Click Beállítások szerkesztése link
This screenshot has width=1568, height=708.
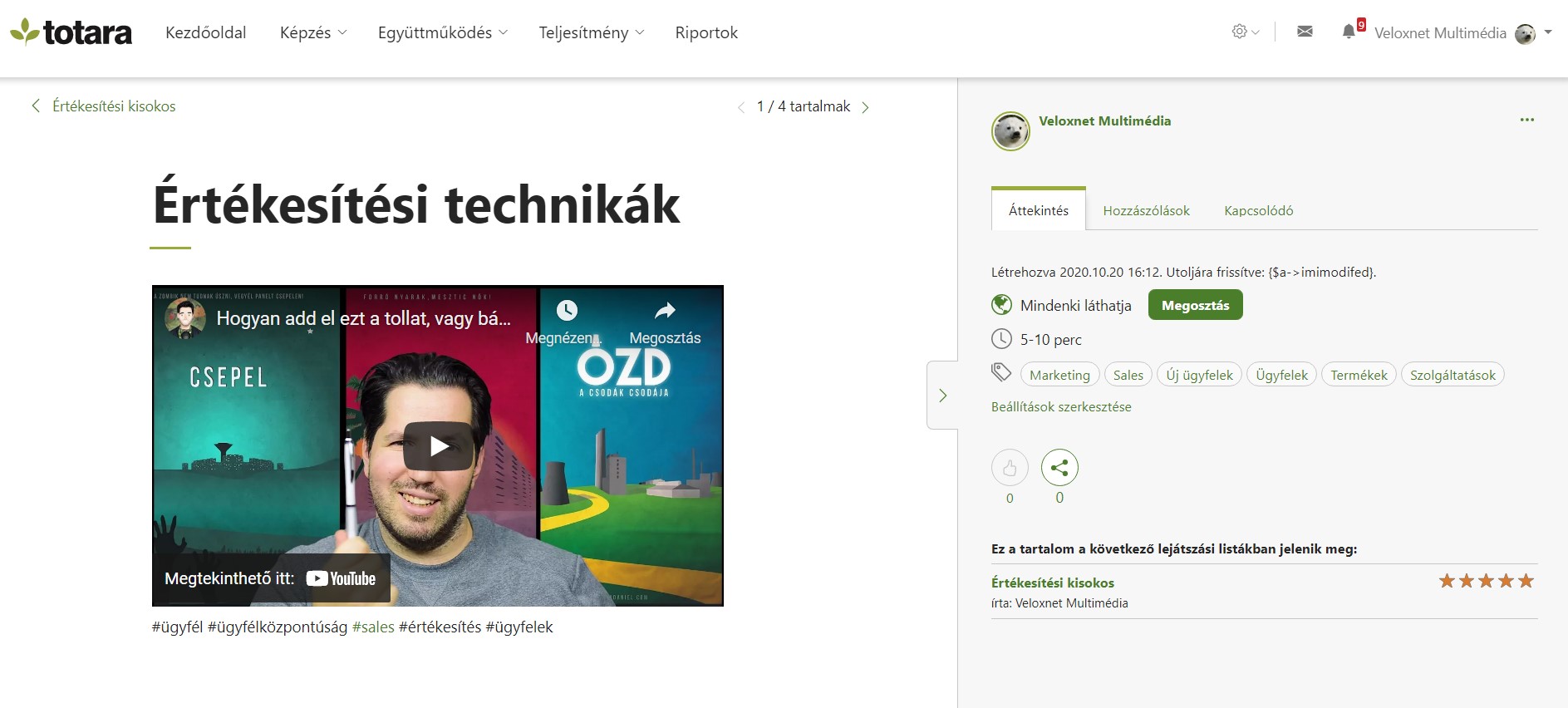1061,407
